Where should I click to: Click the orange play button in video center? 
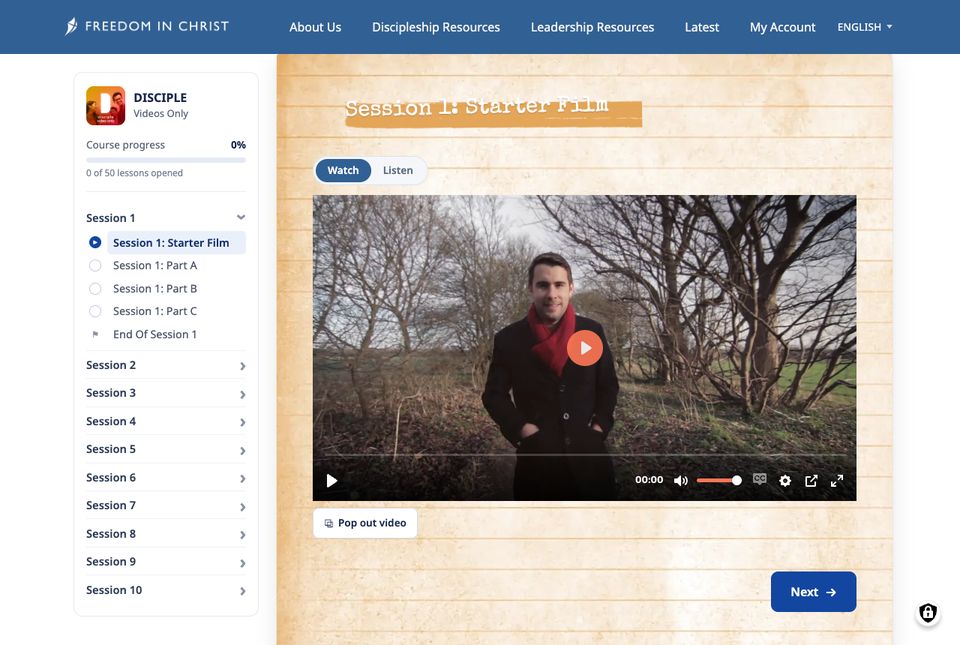click(585, 348)
